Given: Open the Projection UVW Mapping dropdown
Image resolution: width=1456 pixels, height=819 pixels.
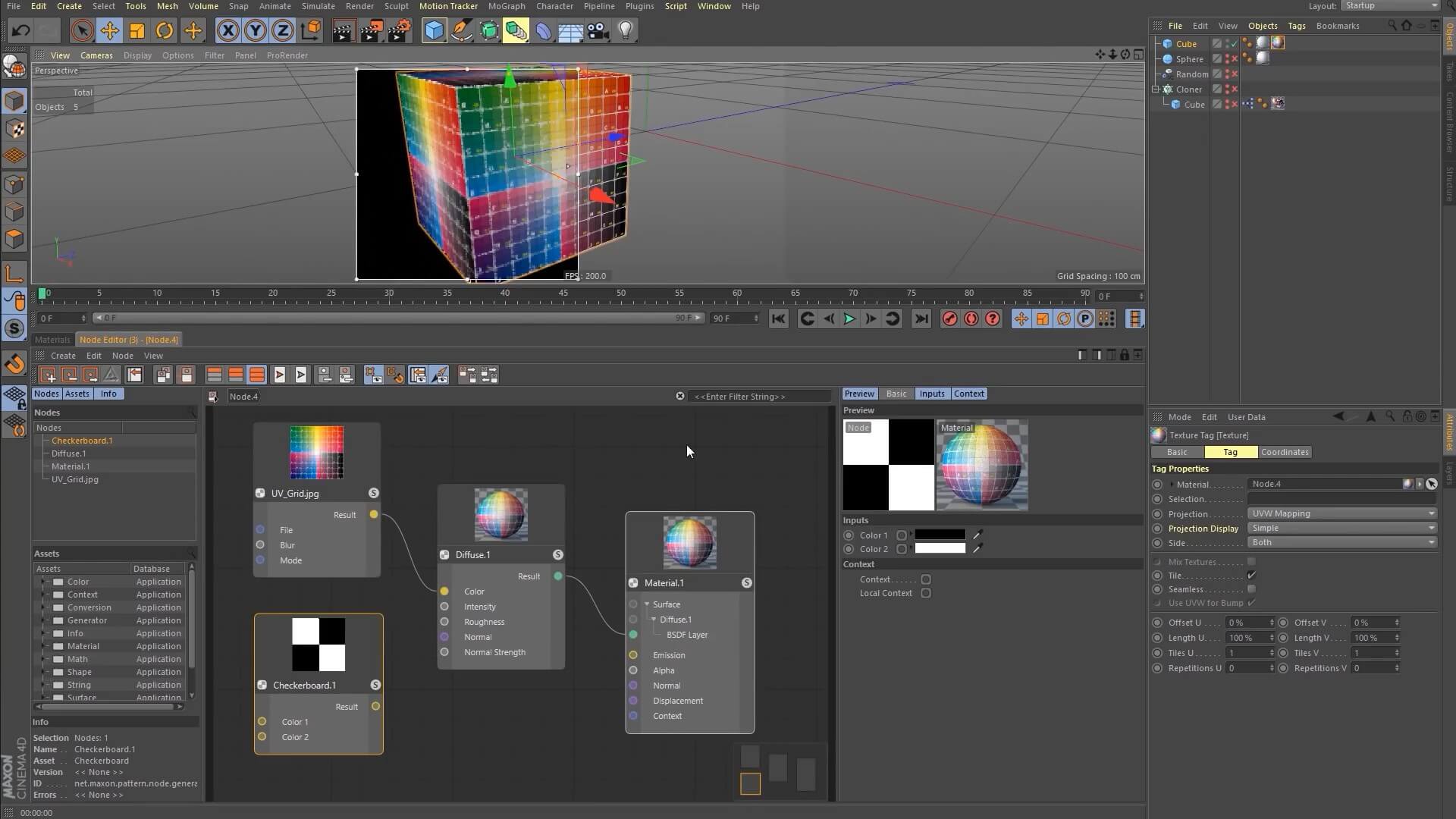Looking at the screenshot, I should coord(1341,513).
